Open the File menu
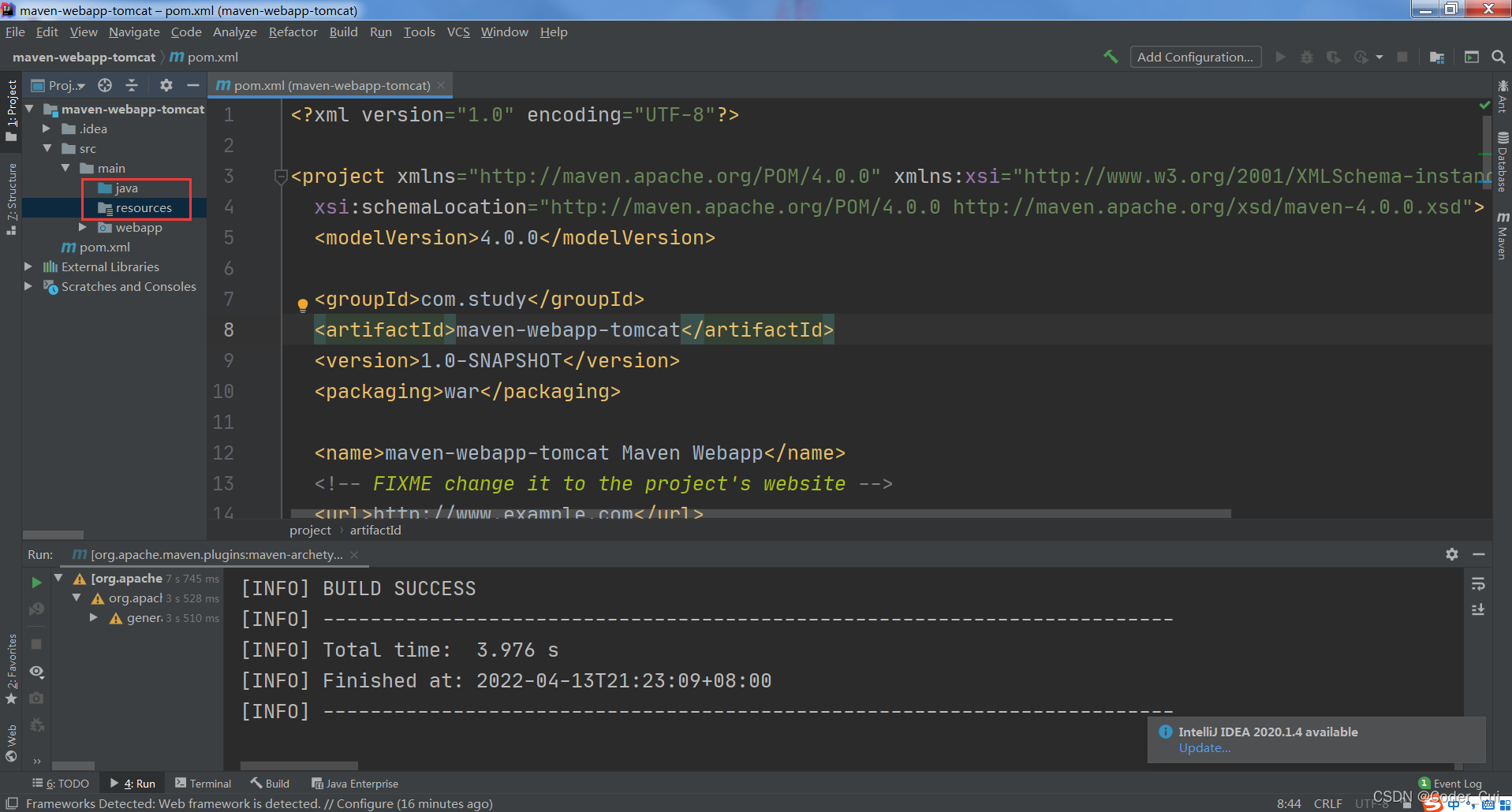This screenshot has width=1512, height=812. click(15, 32)
